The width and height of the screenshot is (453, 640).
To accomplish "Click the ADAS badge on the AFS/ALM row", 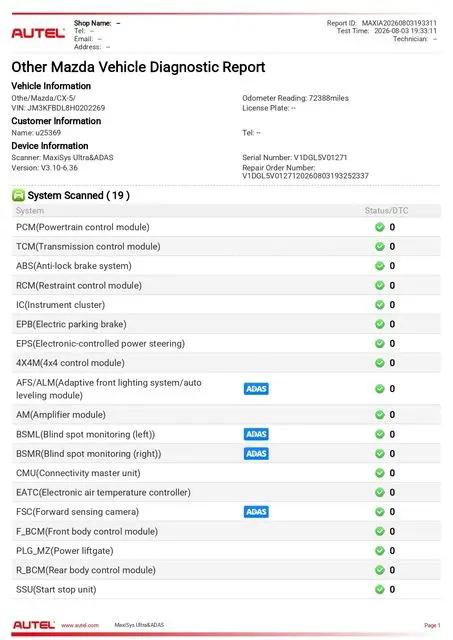I will [256, 389].
